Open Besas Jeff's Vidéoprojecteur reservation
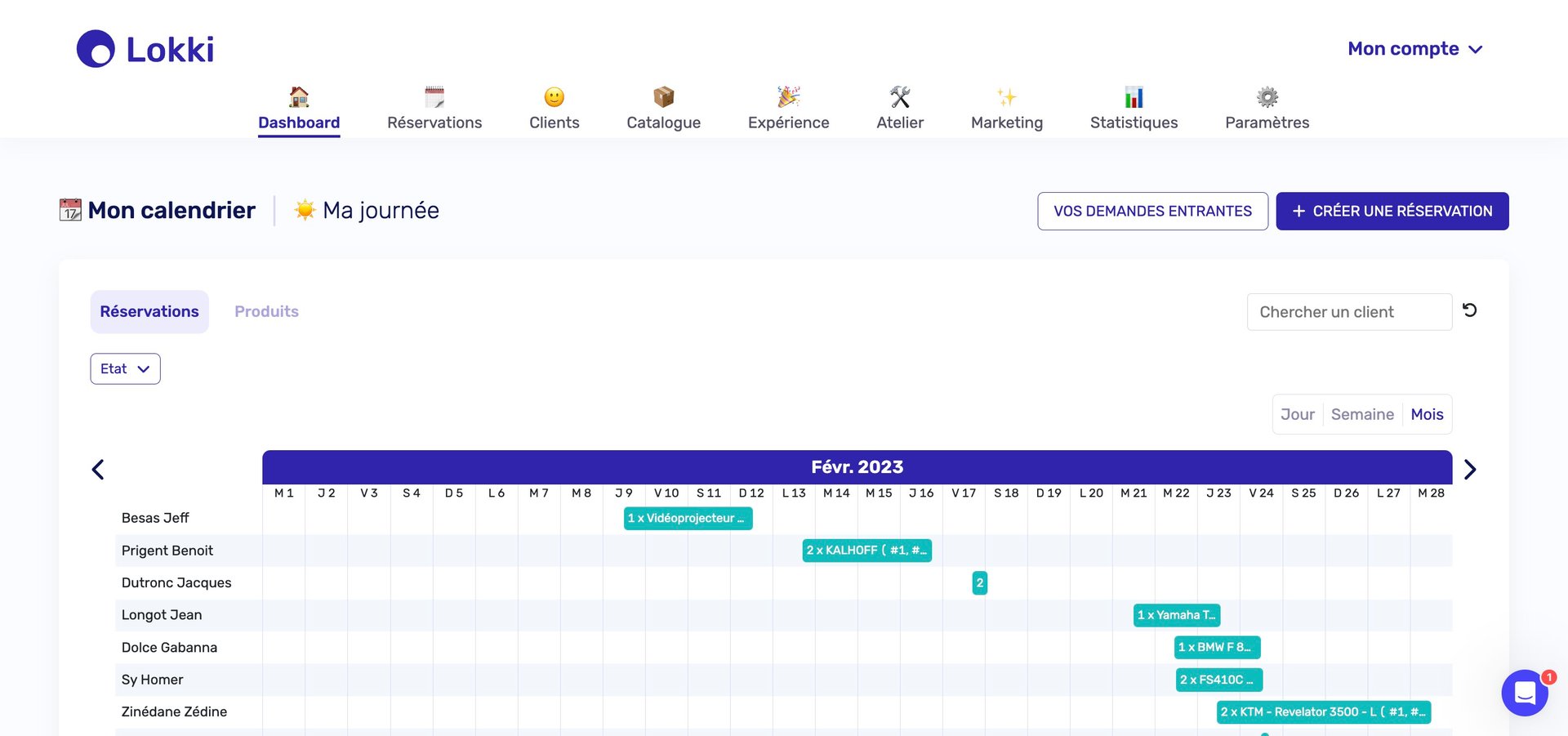The image size is (1568, 736). click(688, 518)
